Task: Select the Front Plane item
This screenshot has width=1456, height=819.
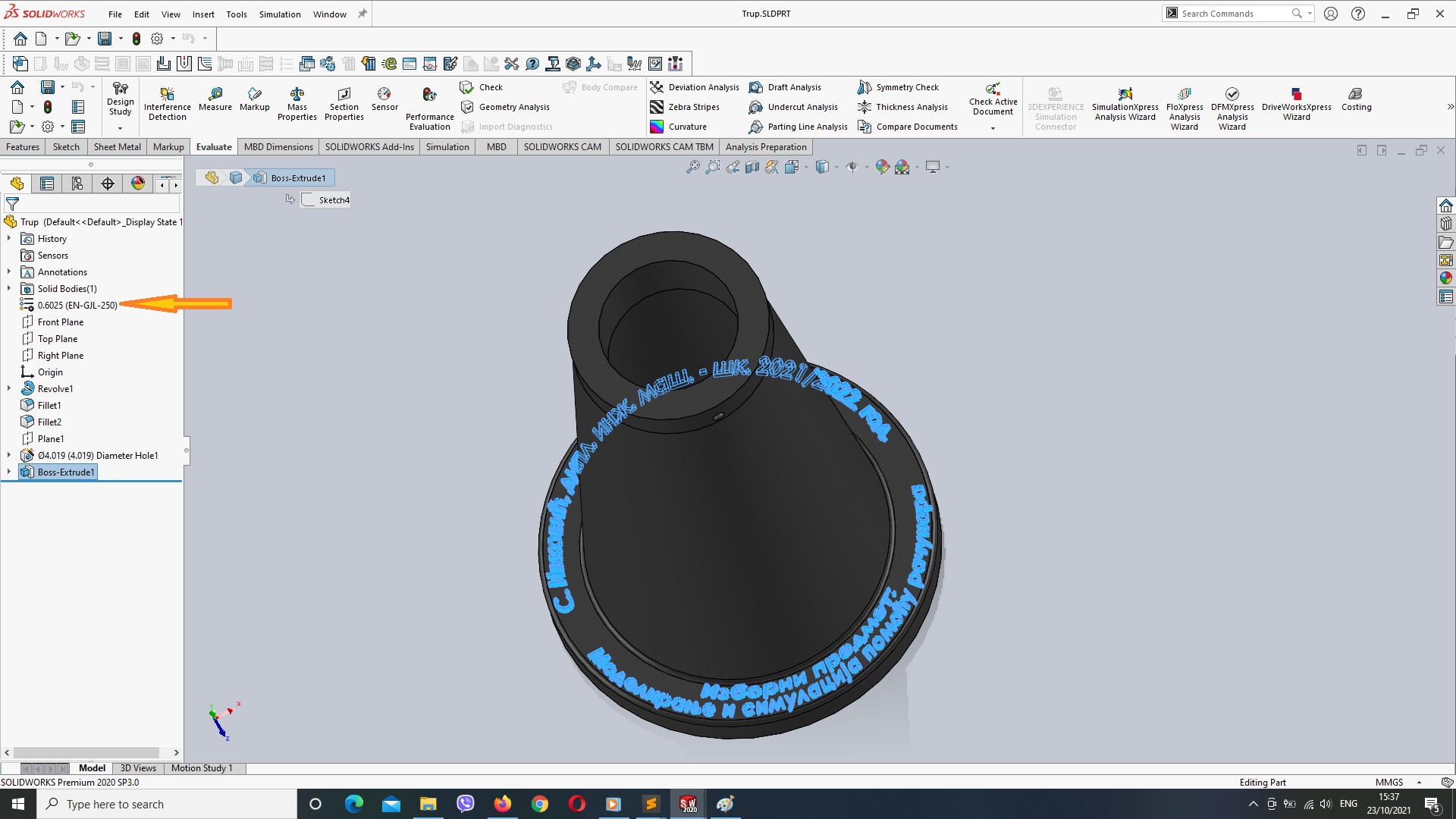Action: point(60,322)
